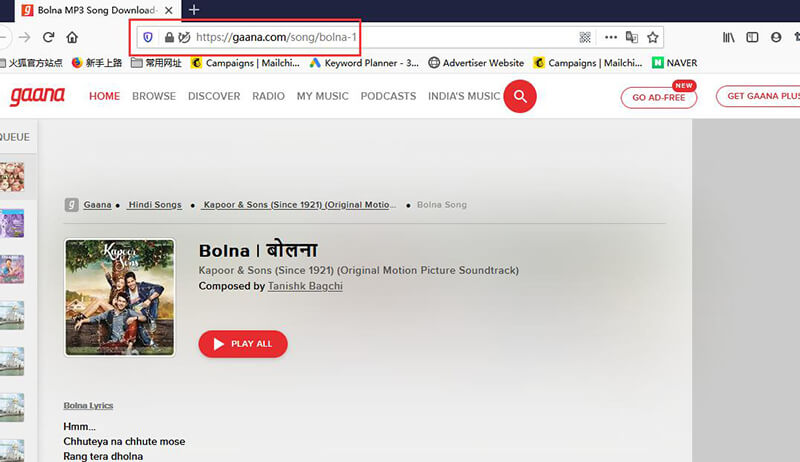Open the DISCOVER menu item

click(x=214, y=96)
